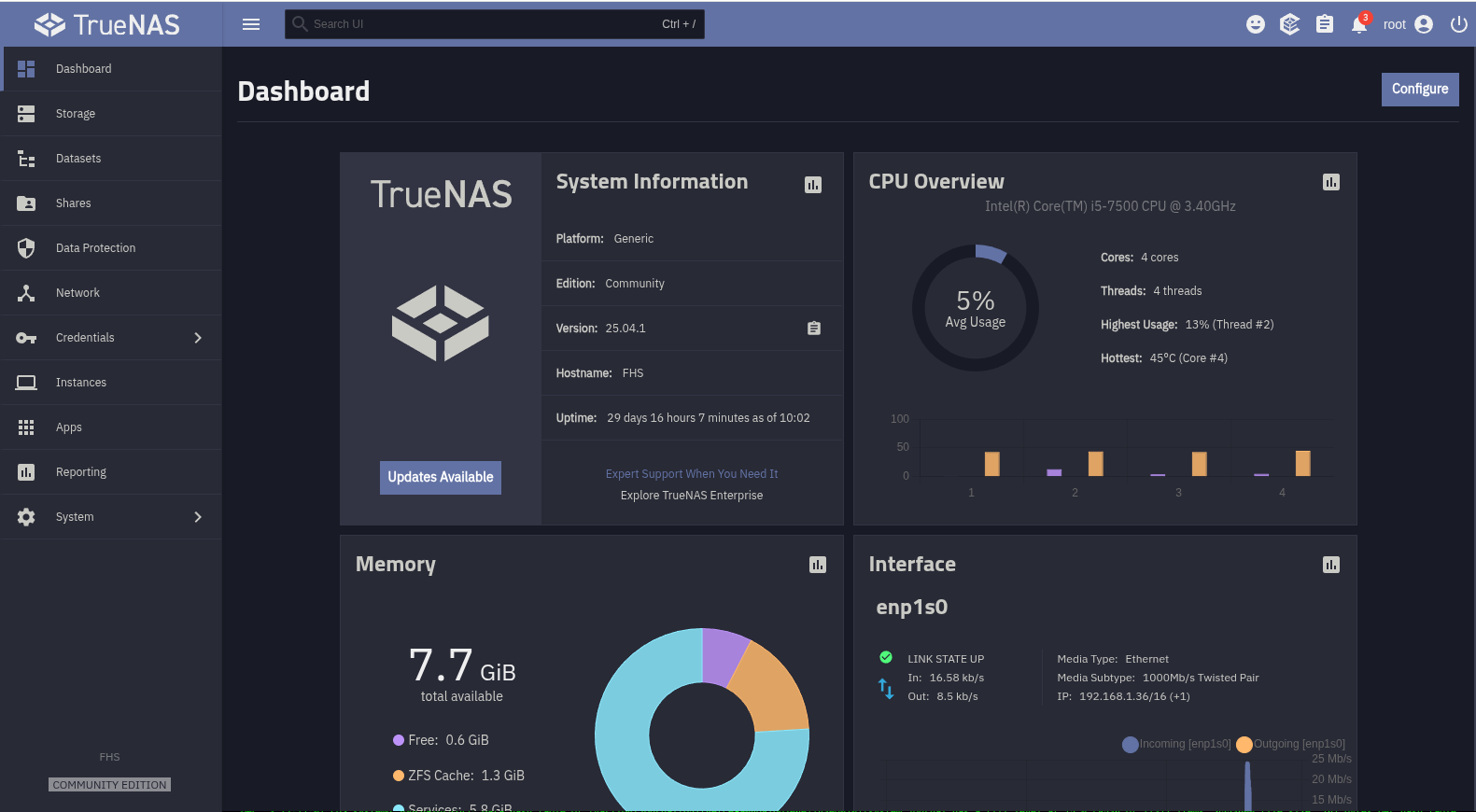The height and width of the screenshot is (812, 1476).
Task: Click the Apps grid icon
Action: click(26, 427)
